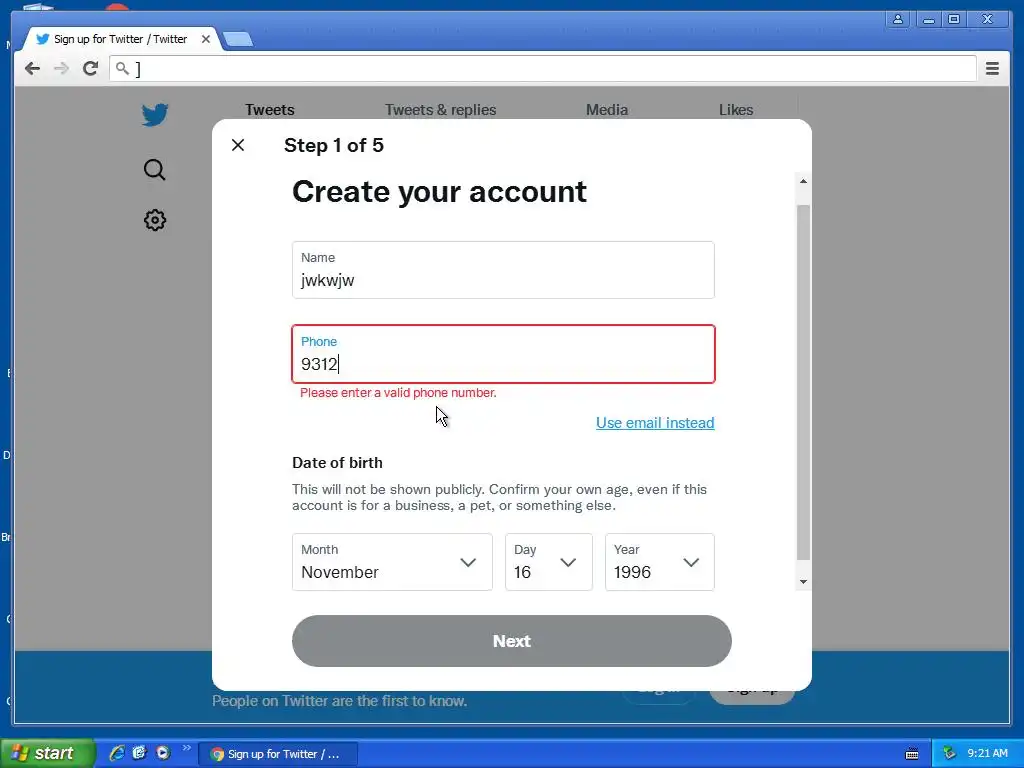Click Use email instead link
The height and width of the screenshot is (768, 1024).
point(655,423)
